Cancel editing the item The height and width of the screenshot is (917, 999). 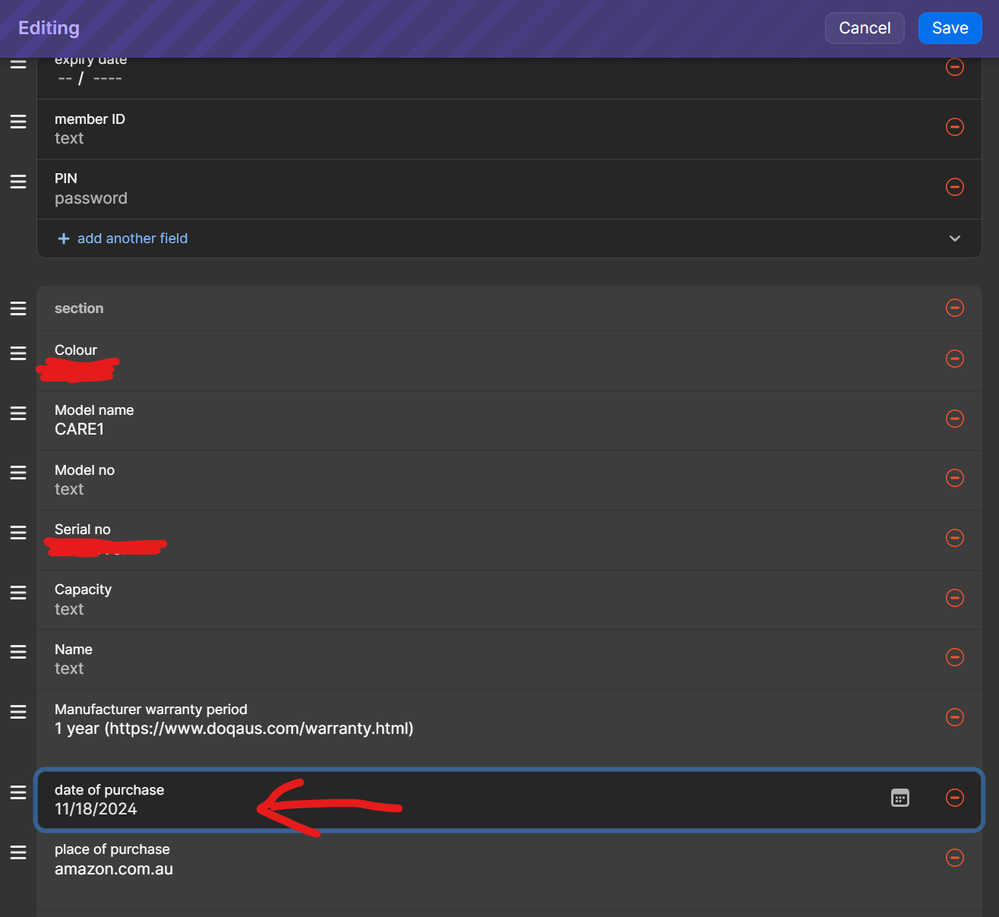[864, 28]
